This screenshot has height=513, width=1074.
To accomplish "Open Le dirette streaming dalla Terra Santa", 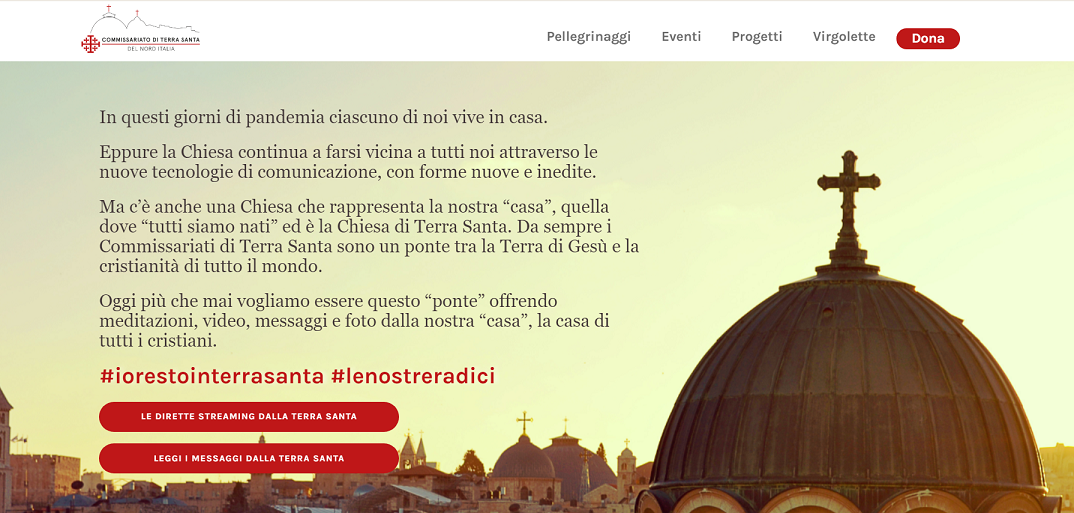I will coord(249,416).
